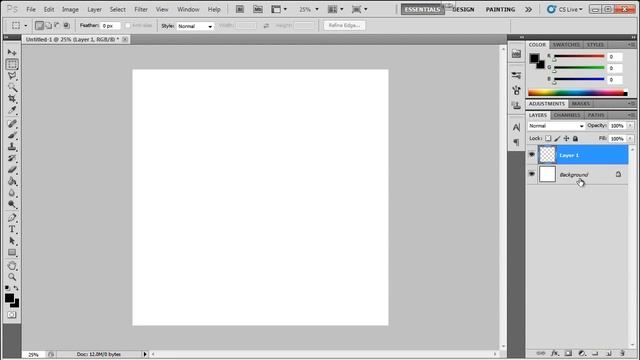Image resolution: width=640 pixels, height=360 pixels.
Task: Select the Dodge tool
Action: [12, 204]
